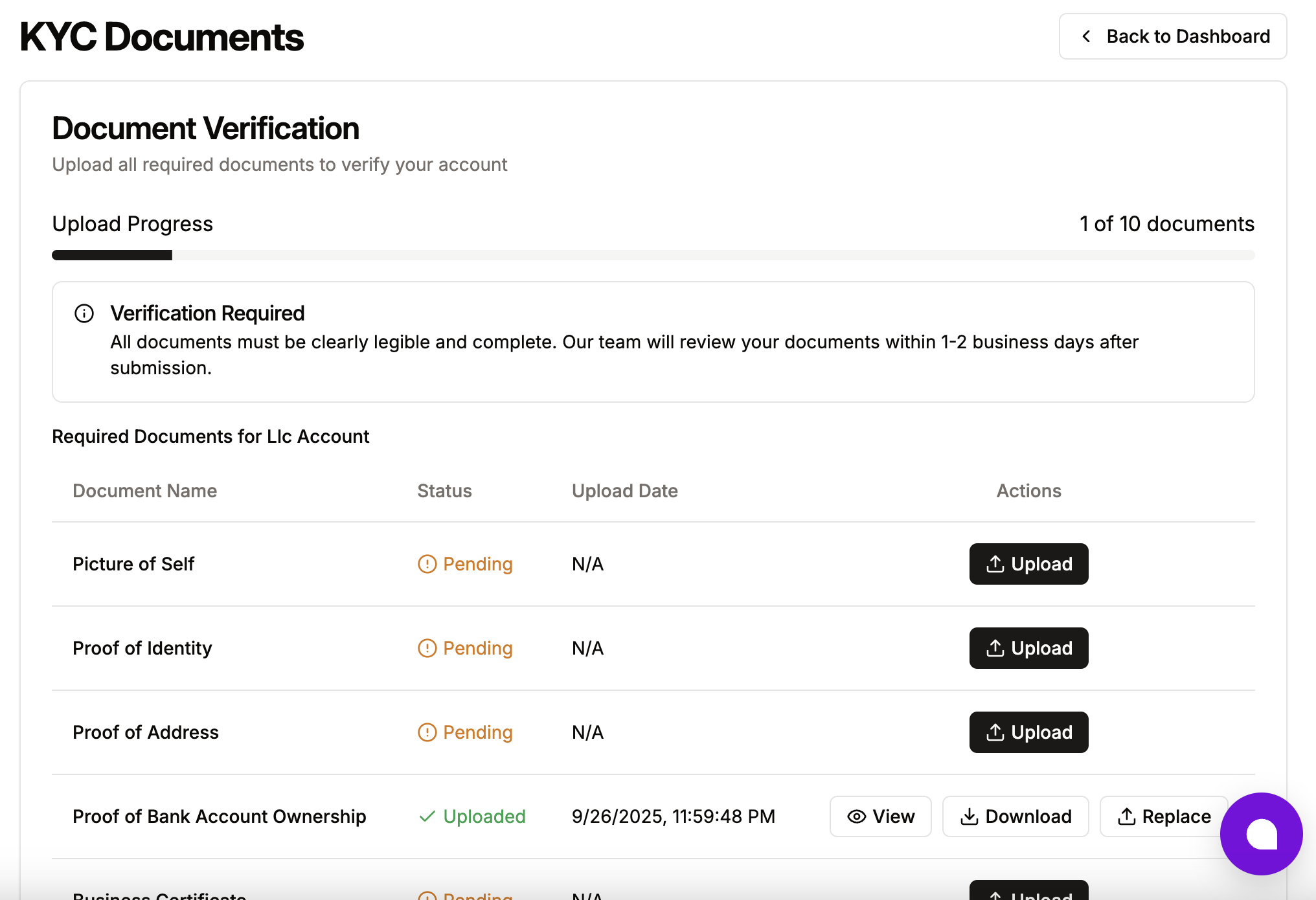Click the purple chat bubble icon

pyautogui.click(x=1260, y=834)
